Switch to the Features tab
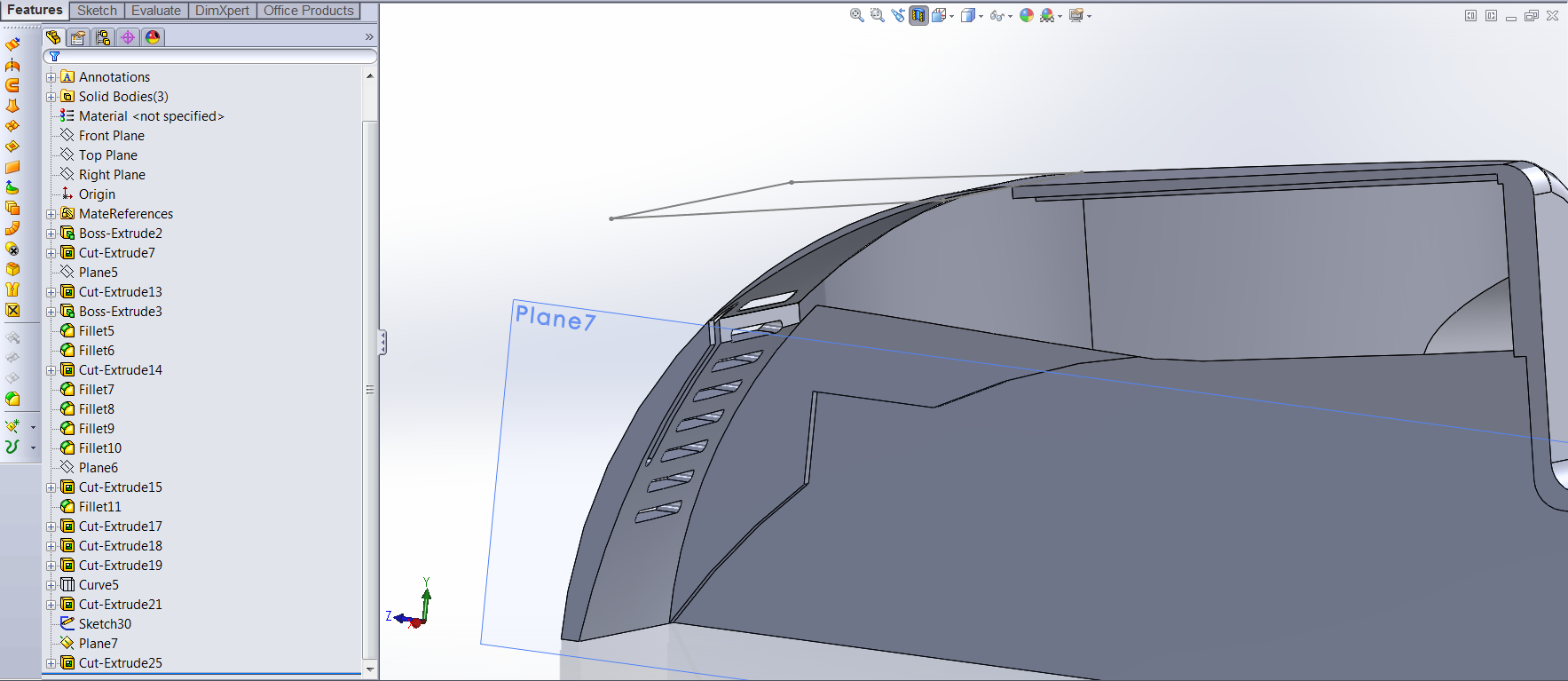The image size is (1568, 681). point(35,10)
